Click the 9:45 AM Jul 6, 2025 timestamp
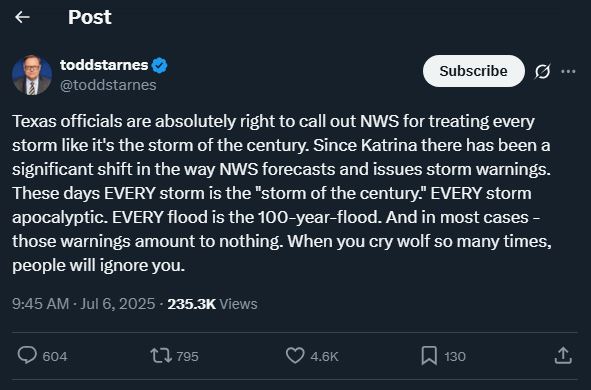The image size is (591, 390). click(83, 304)
